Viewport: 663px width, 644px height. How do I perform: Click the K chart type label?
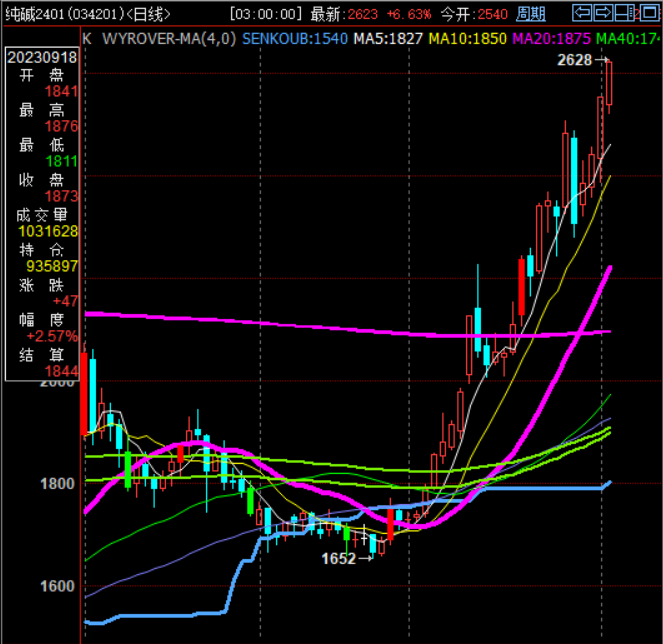click(87, 38)
